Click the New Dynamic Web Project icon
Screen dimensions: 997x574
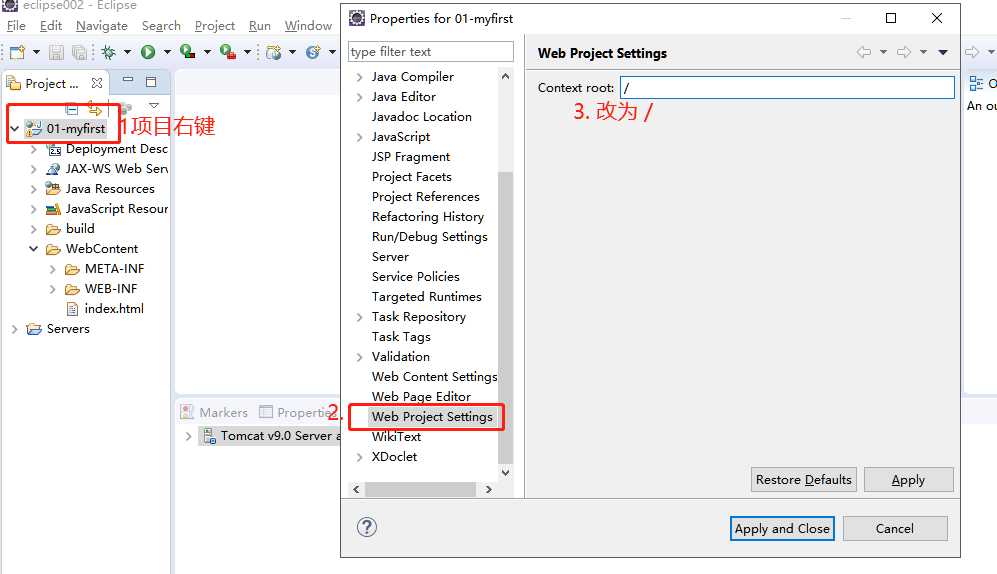(274, 52)
